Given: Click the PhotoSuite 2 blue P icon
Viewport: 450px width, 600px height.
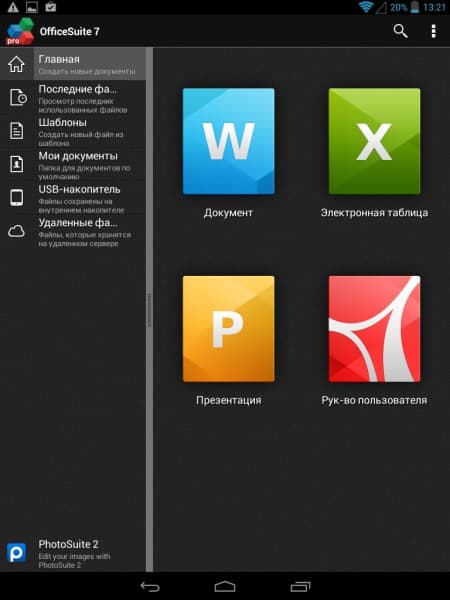Looking at the screenshot, I should click(x=16, y=553).
